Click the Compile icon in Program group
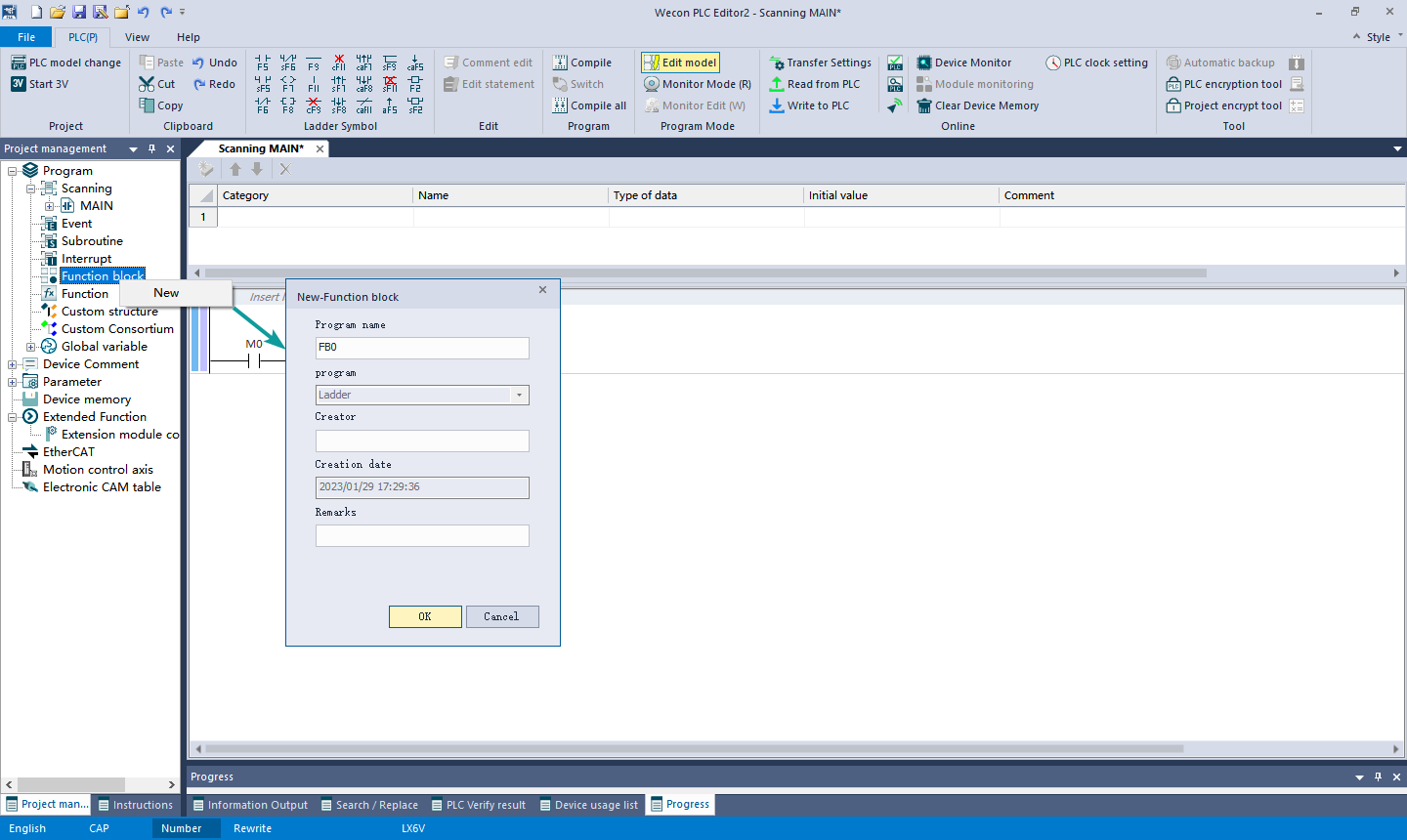Screen dimensions: 1407x840 click(x=560, y=63)
